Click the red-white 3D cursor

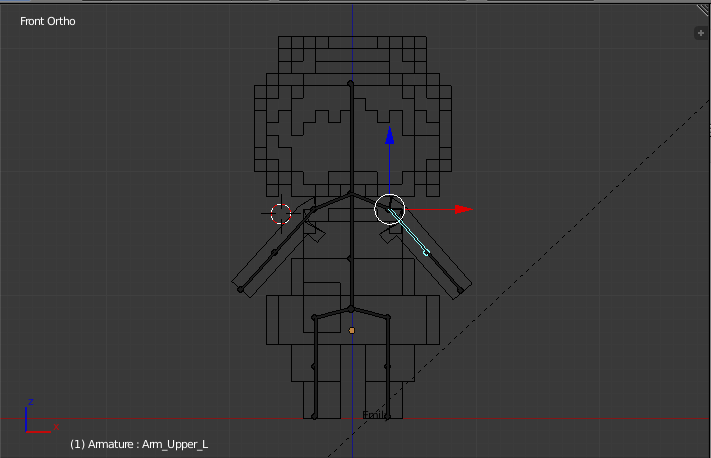pyautogui.click(x=281, y=214)
